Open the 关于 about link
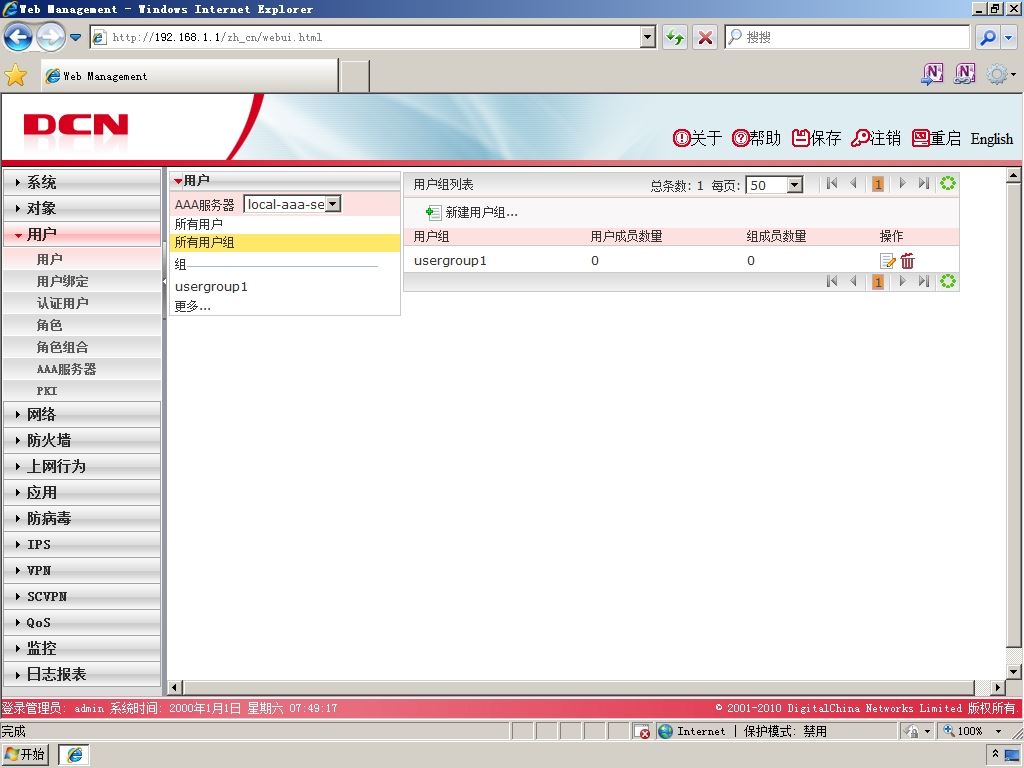This screenshot has width=1024, height=768. pyautogui.click(x=697, y=138)
